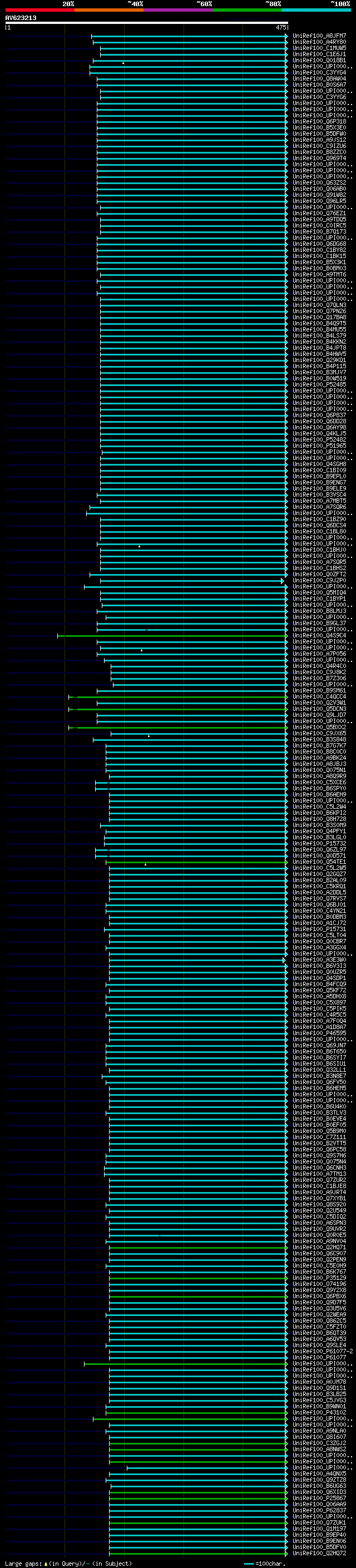Viewport: 356px width, 1568px height.
Task: Select the UniRef100_A7SQR5 label
Action: pyautogui.click(x=319, y=562)
